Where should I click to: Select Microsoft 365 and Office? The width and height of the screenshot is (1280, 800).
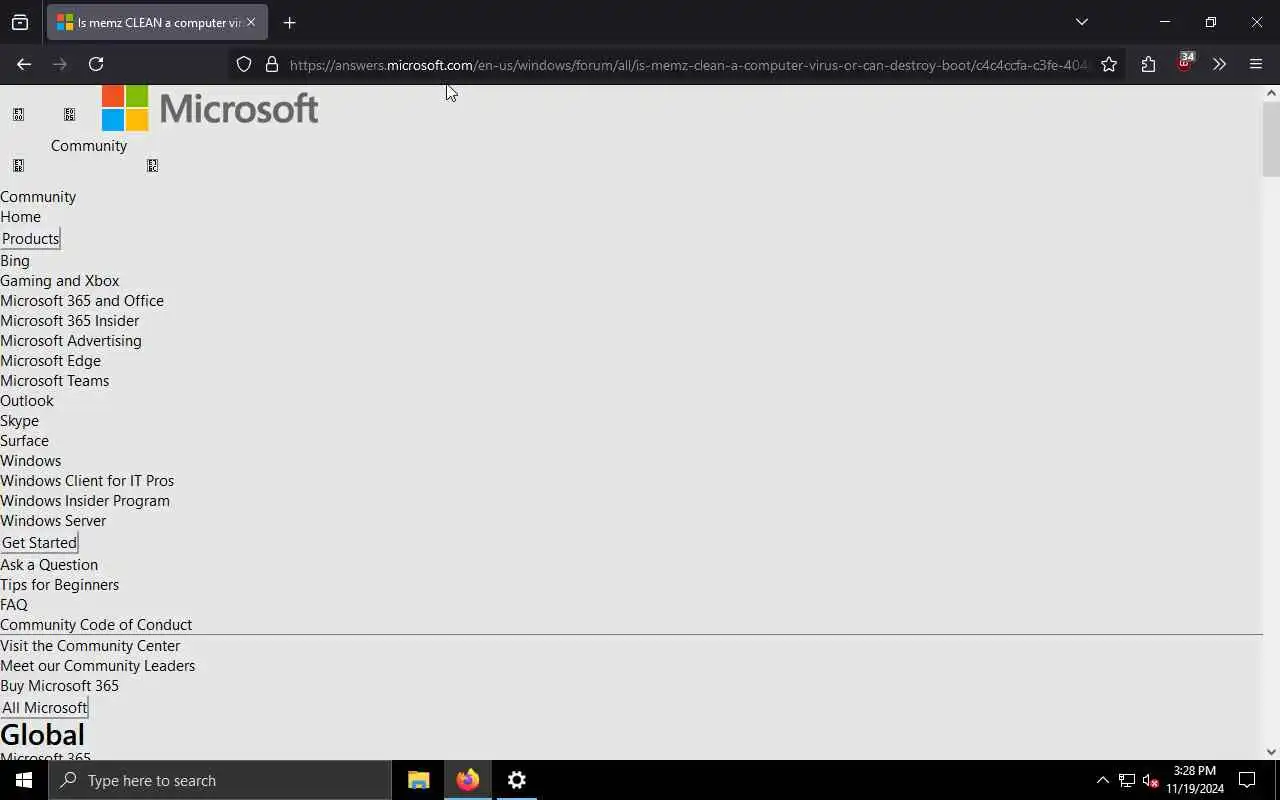[x=82, y=301]
